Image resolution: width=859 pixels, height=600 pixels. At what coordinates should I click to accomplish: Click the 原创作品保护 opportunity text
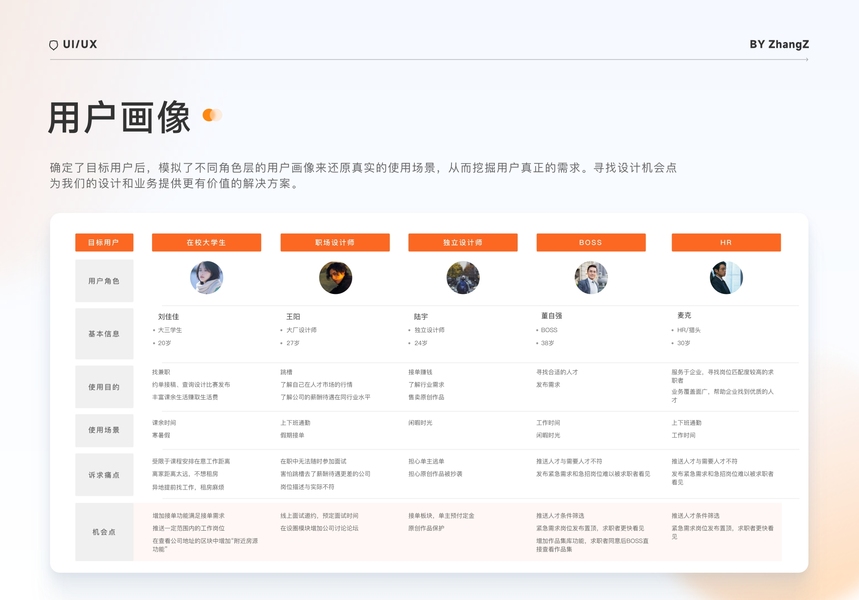426,529
